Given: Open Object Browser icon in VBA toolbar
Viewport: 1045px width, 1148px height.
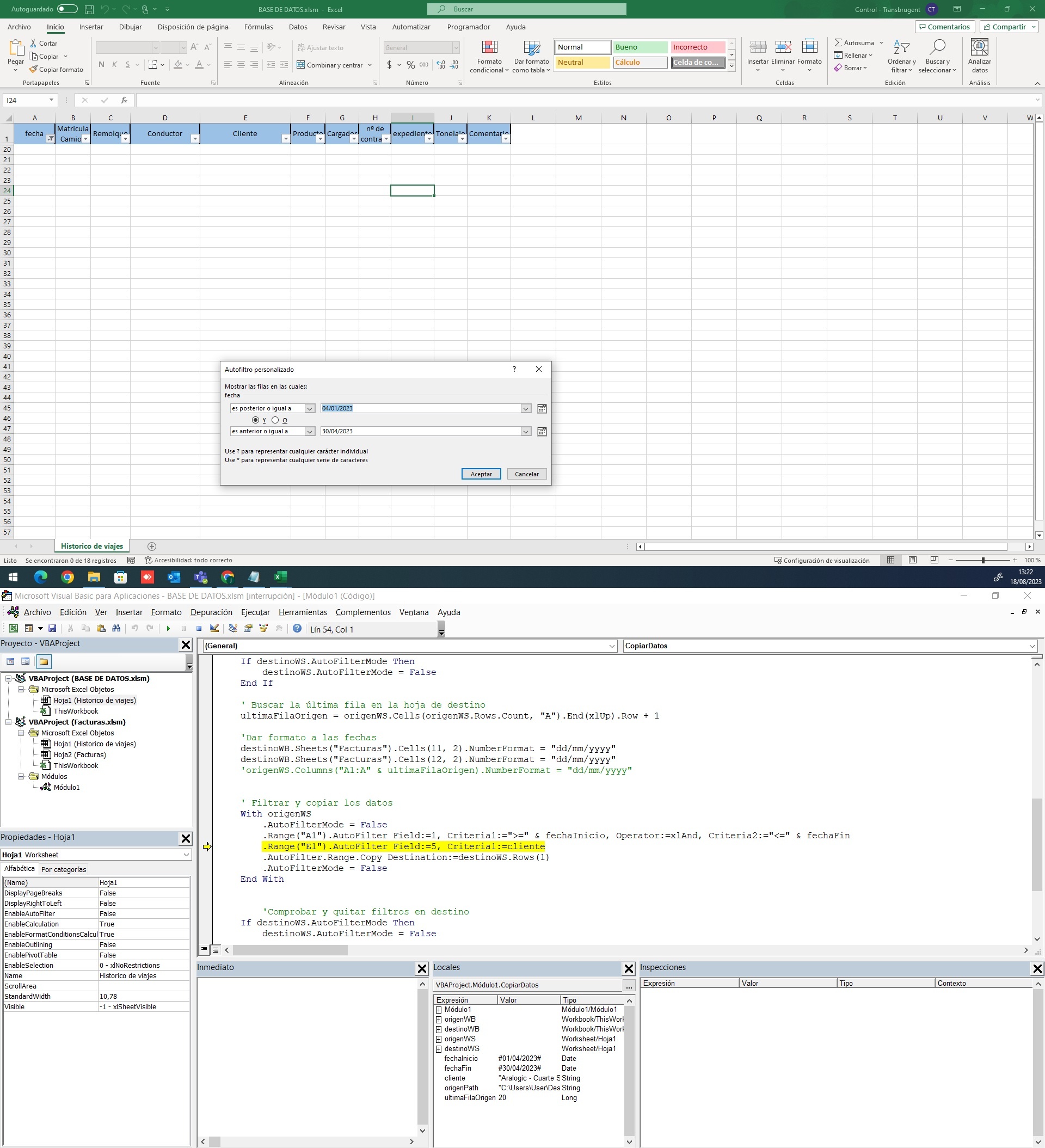Looking at the screenshot, I should pos(263,629).
